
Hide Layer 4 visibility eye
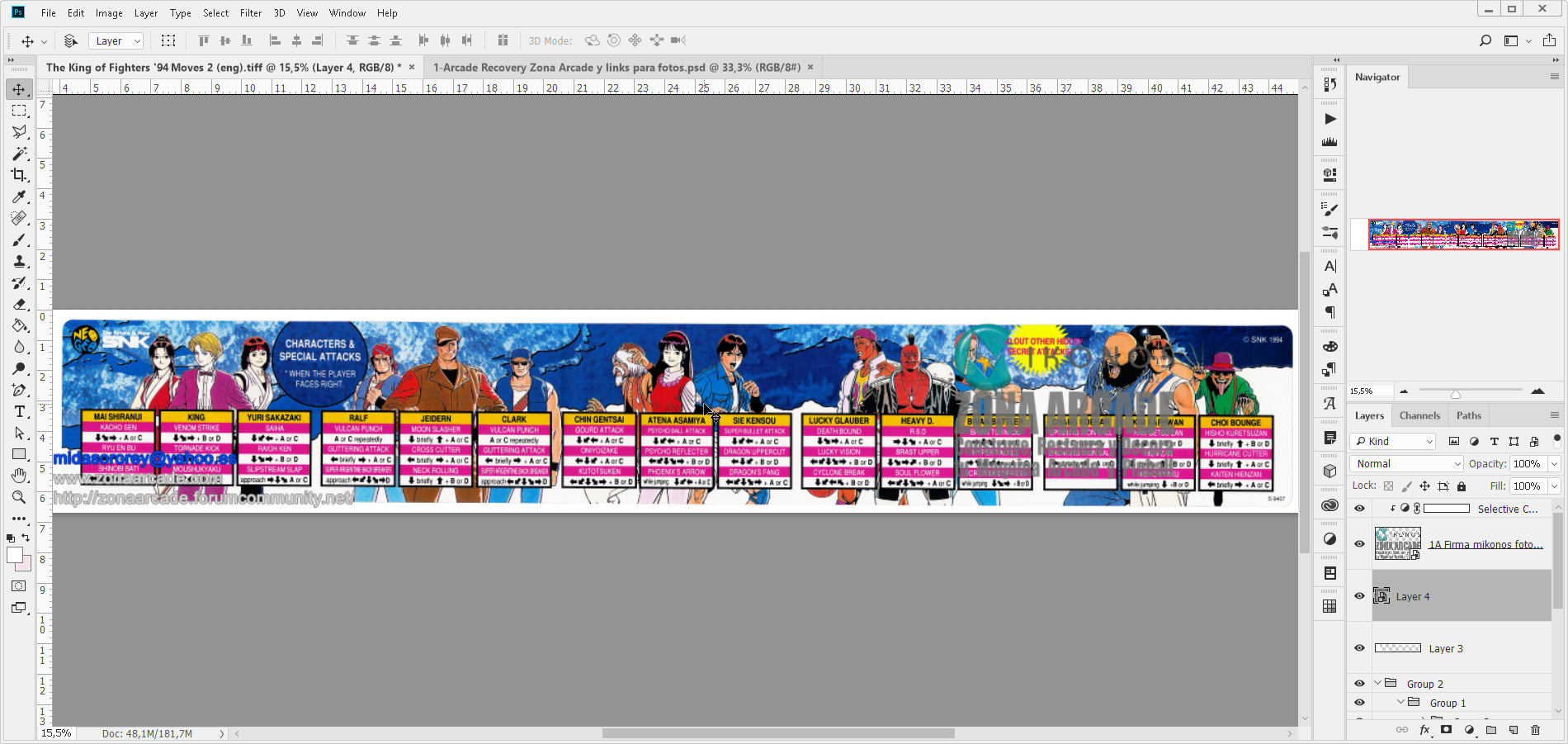[x=1359, y=596]
